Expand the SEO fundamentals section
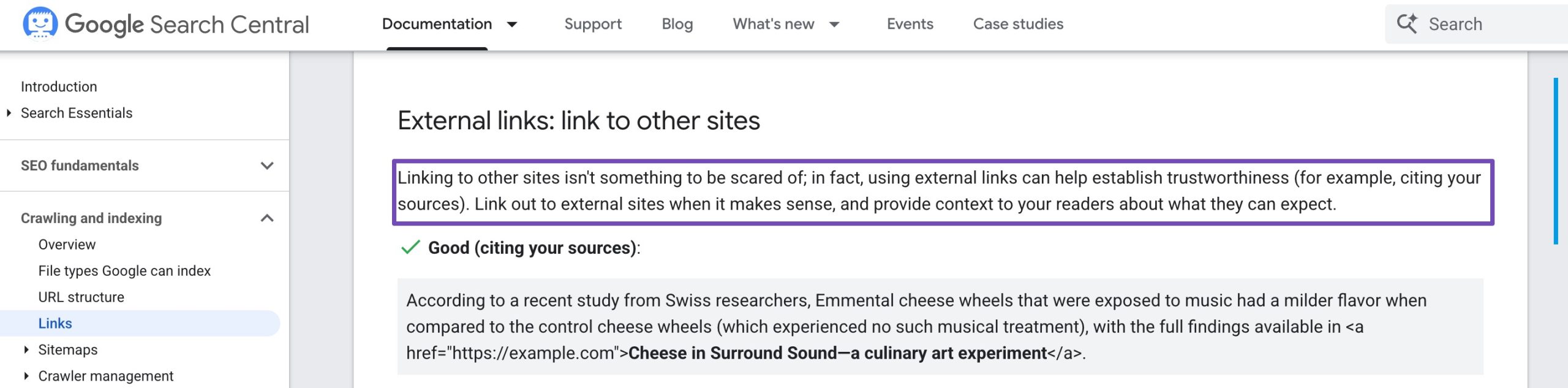The height and width of the screenshot is (388, 1568). click(267, 165)
